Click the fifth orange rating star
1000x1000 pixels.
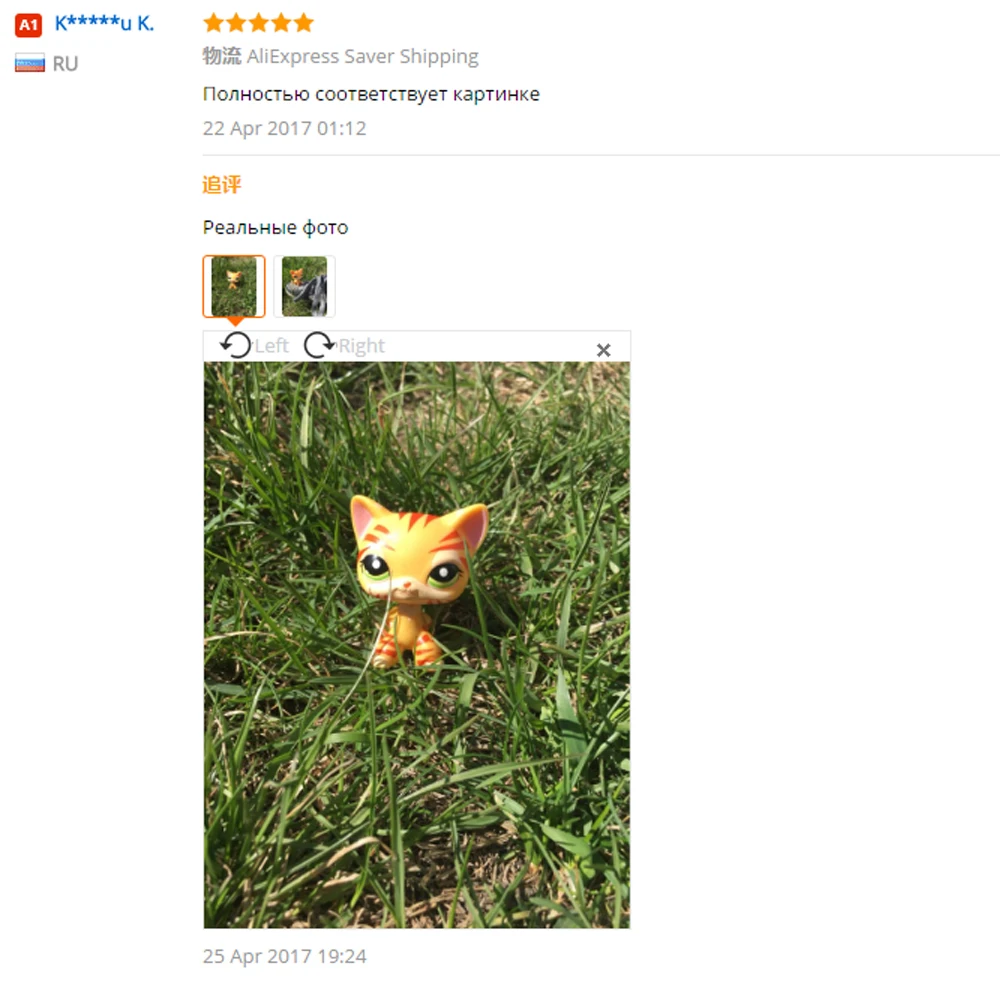[x=304, y=23]
